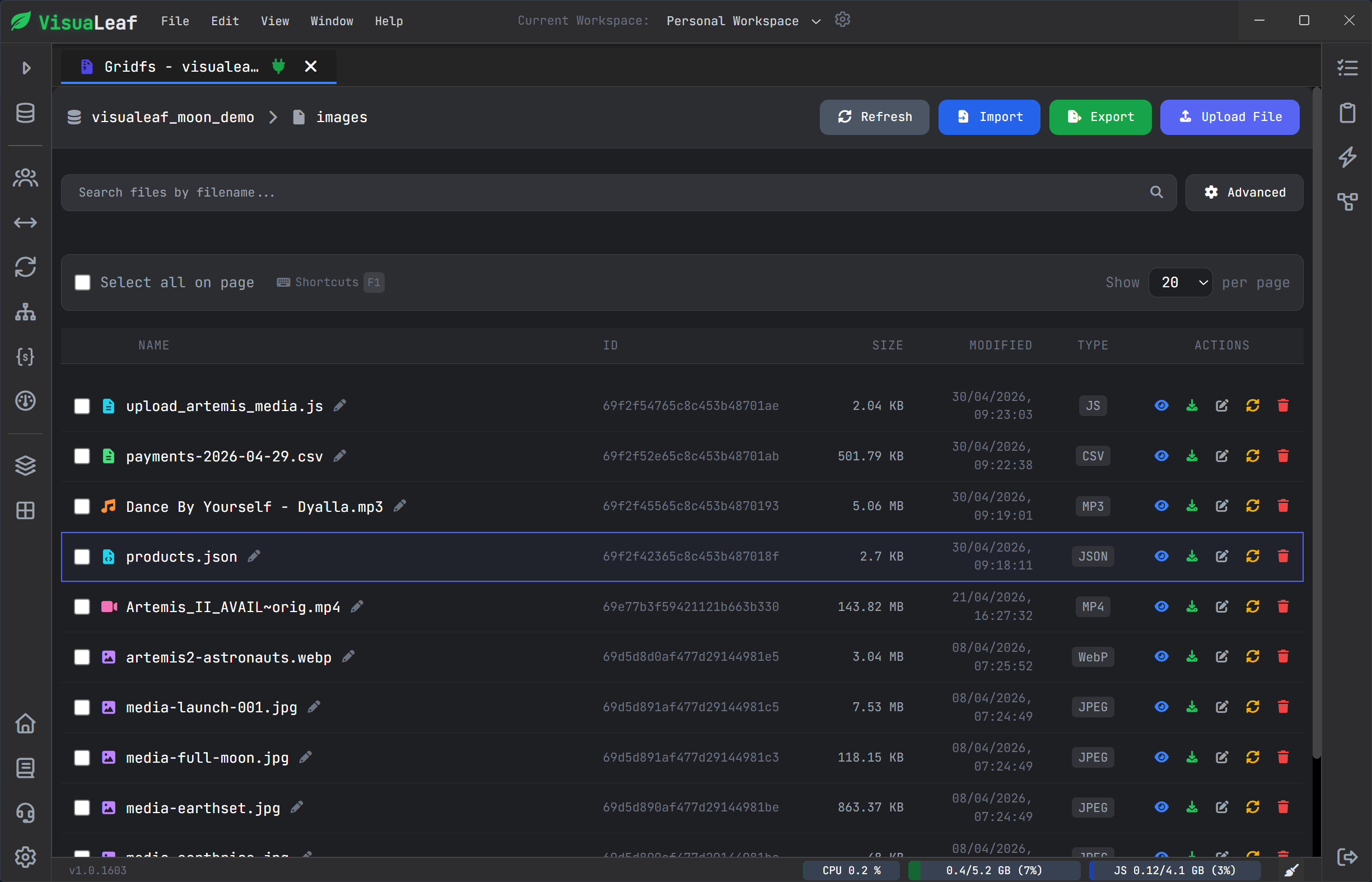Open workspace settings gear in title bar
This screenshot has width=1372, height=882.
coord(842,20)
